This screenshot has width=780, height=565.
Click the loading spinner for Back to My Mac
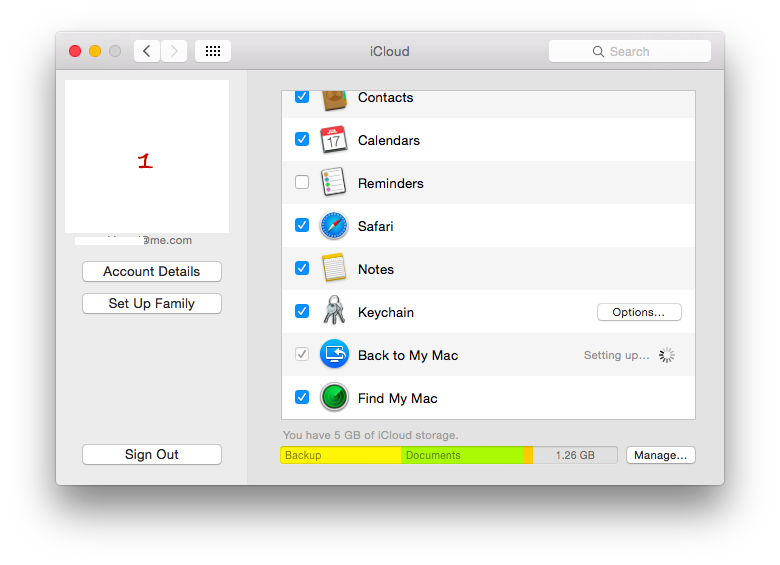[x=667, y=355]
